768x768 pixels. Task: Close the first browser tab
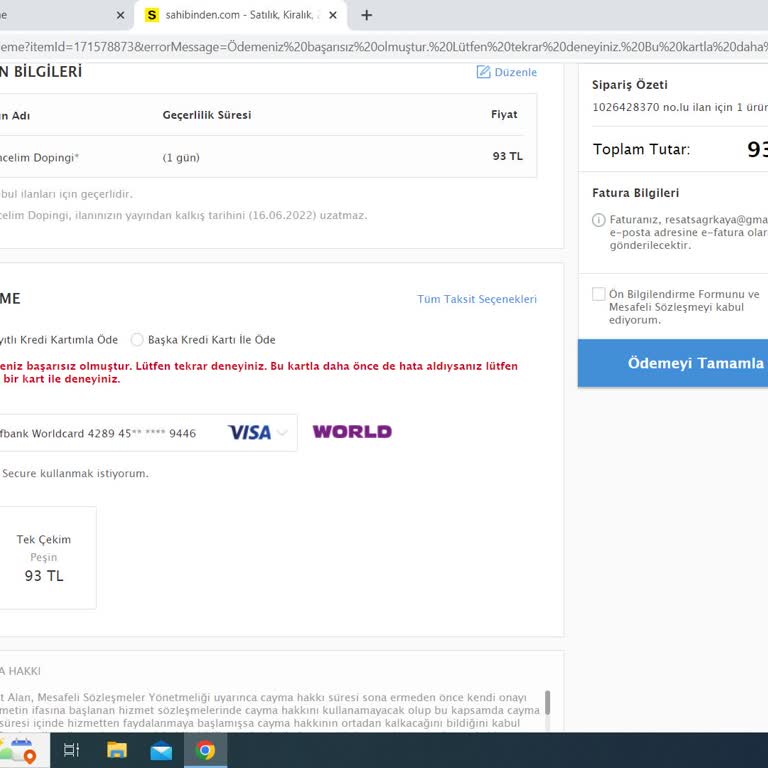120,15
